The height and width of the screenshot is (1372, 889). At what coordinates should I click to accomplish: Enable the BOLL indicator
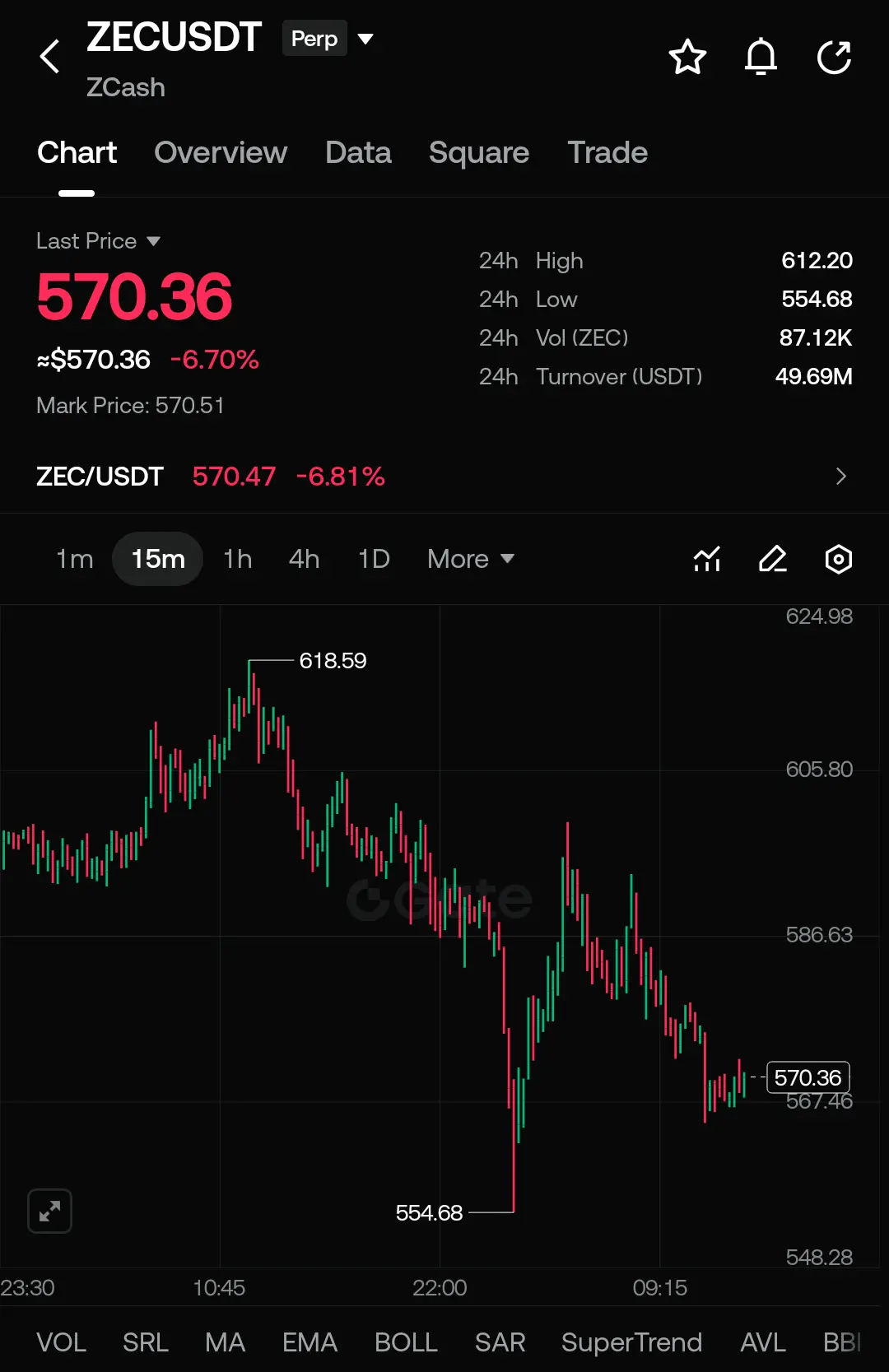pyautogui.click(x=406, y=1342)
